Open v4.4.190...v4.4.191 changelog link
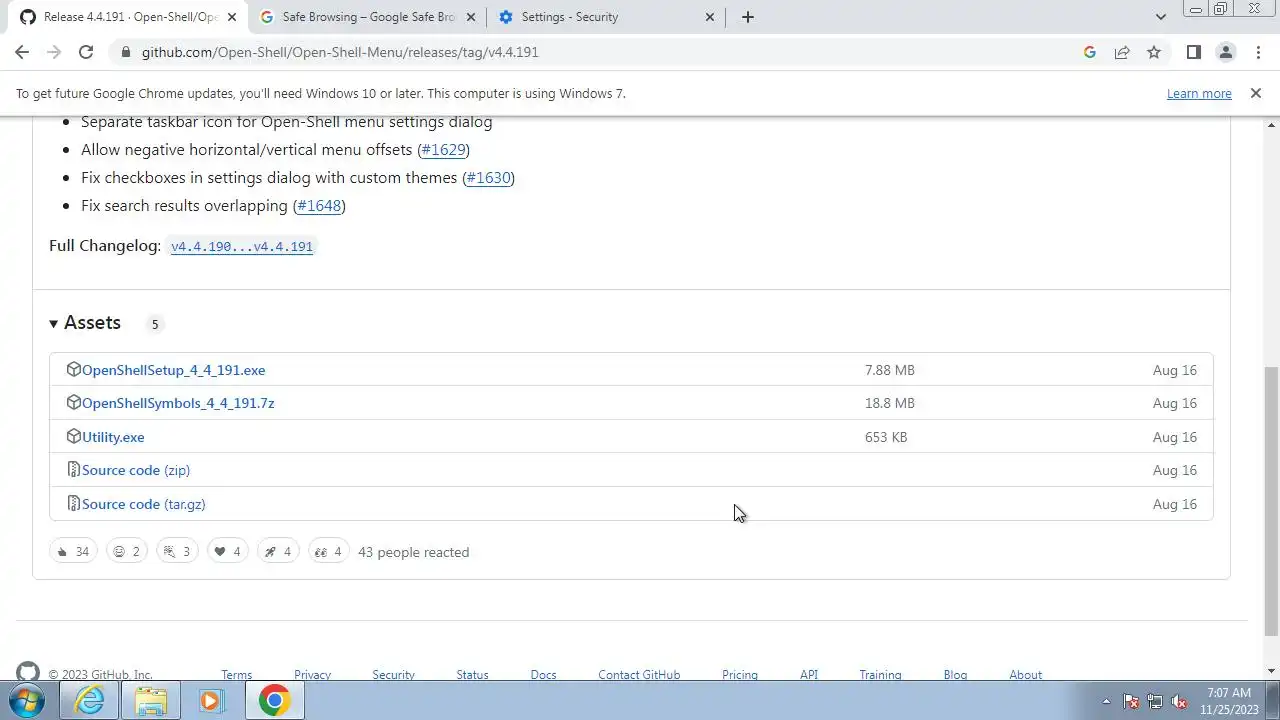 (242, 246)
